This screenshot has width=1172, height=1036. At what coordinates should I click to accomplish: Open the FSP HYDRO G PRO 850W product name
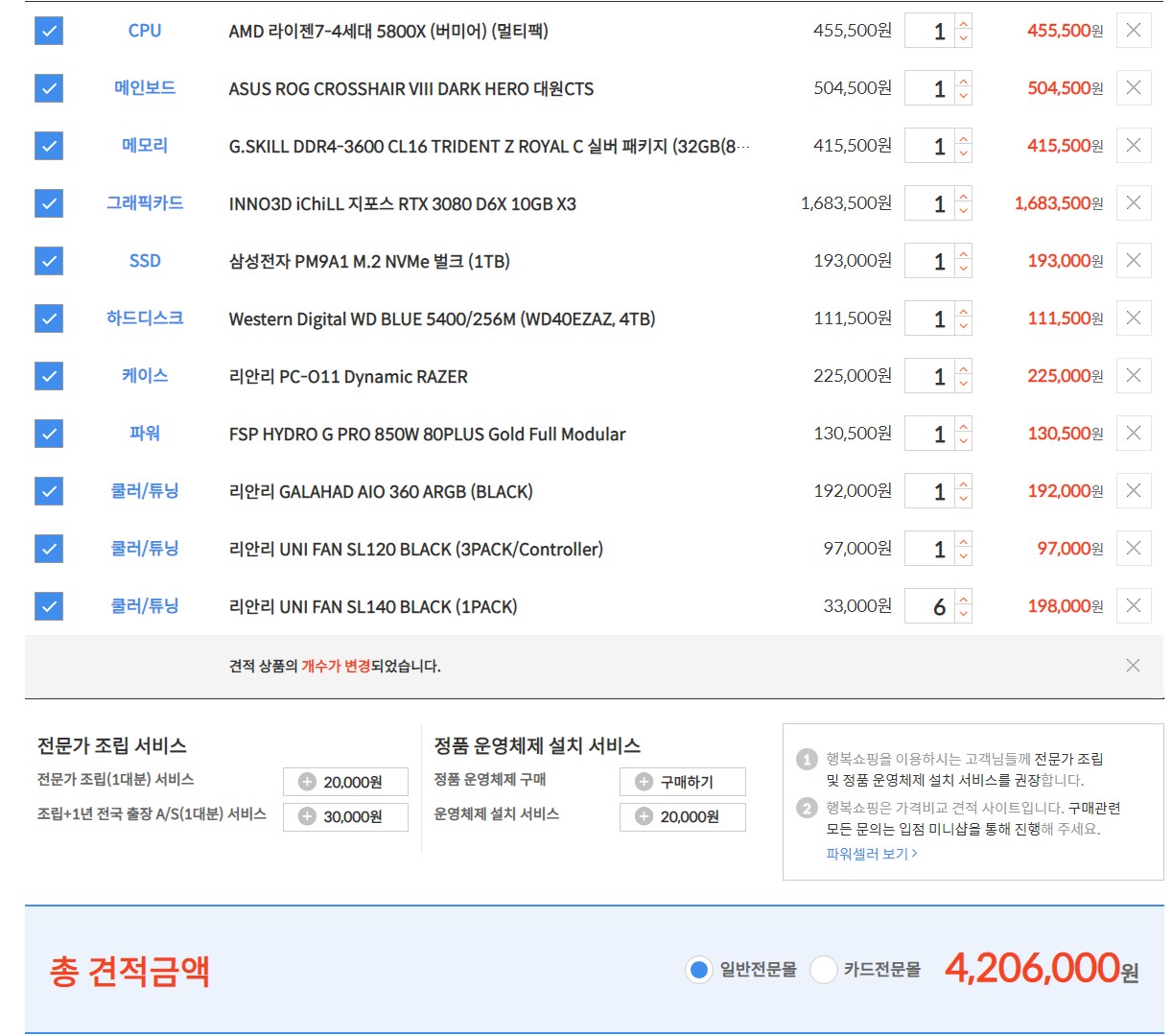point(427,434)
